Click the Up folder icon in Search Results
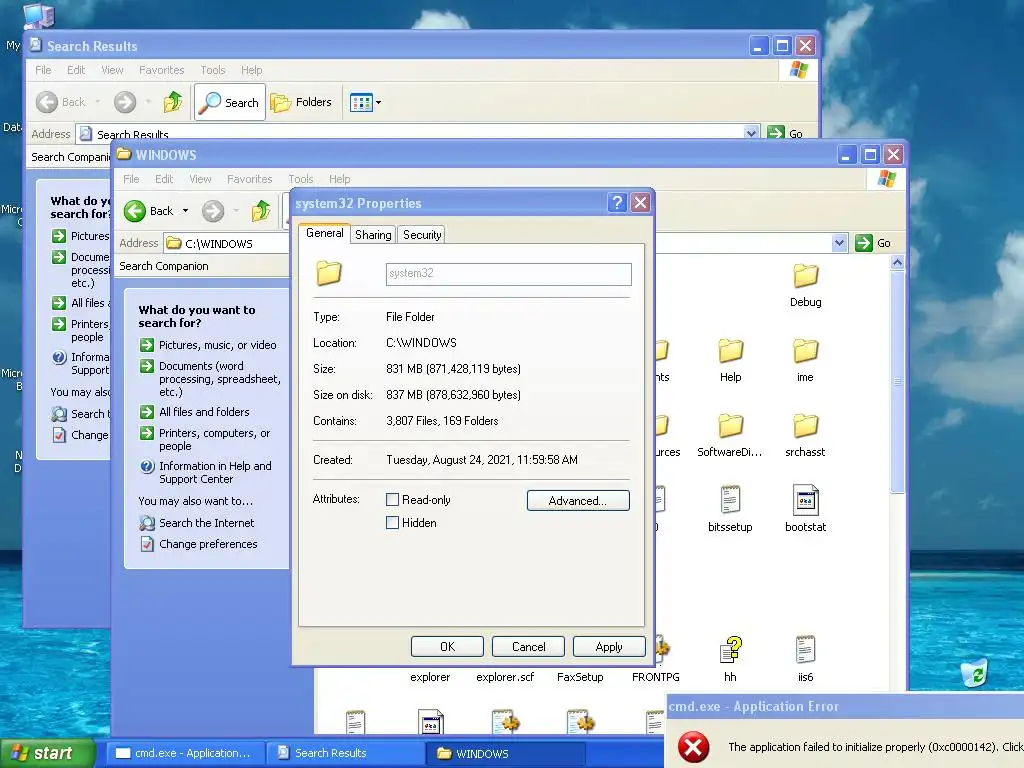Viewport: 1024px width, 768px height. tap(173, 102)
